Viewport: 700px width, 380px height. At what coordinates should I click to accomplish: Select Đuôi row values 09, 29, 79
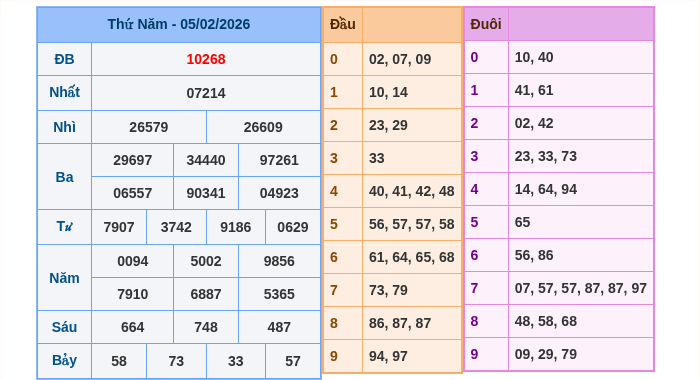[x=546, y=355]
